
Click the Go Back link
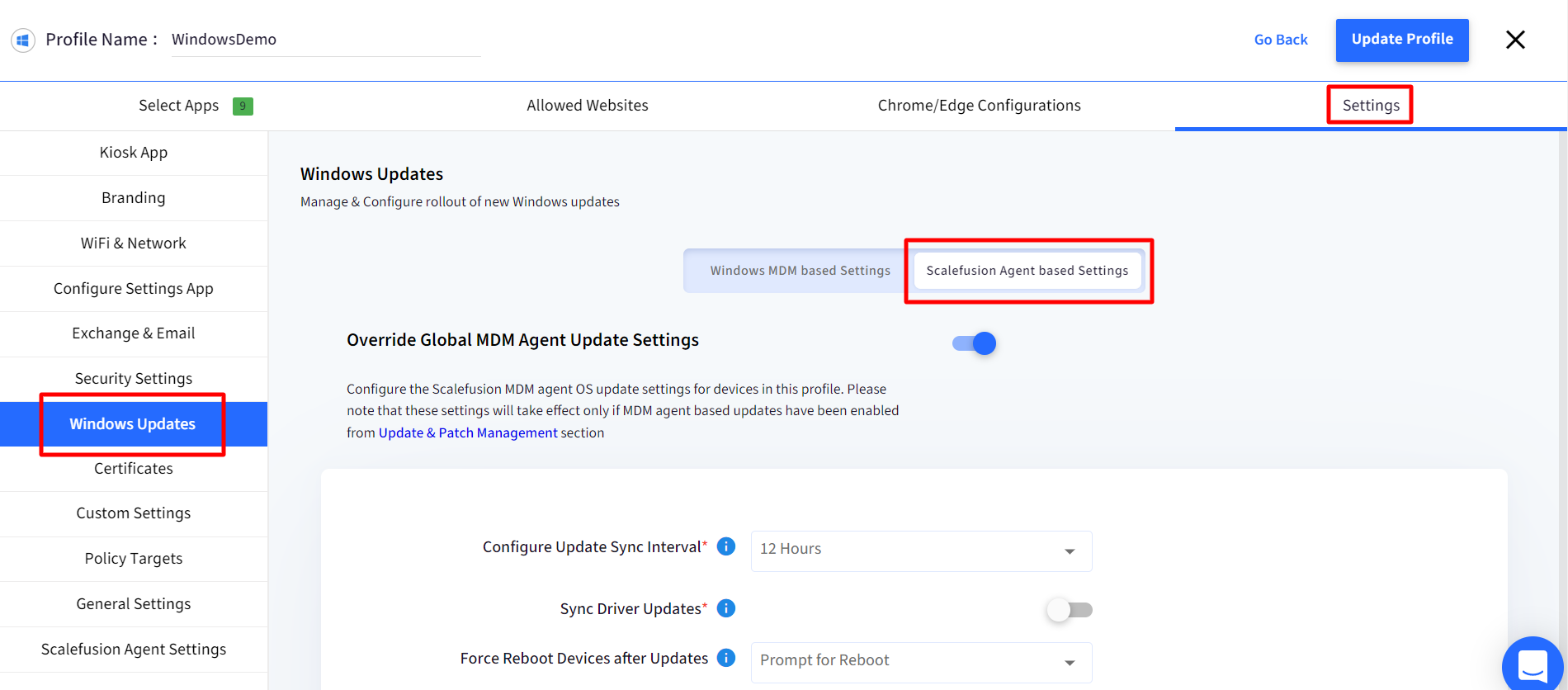coord(1281,40)
